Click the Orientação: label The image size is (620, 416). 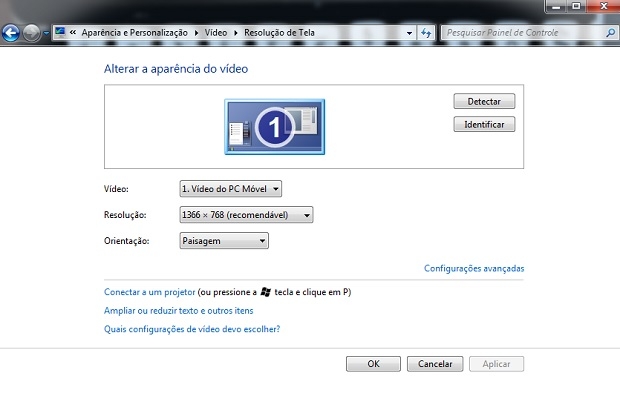tap(127, 241)
